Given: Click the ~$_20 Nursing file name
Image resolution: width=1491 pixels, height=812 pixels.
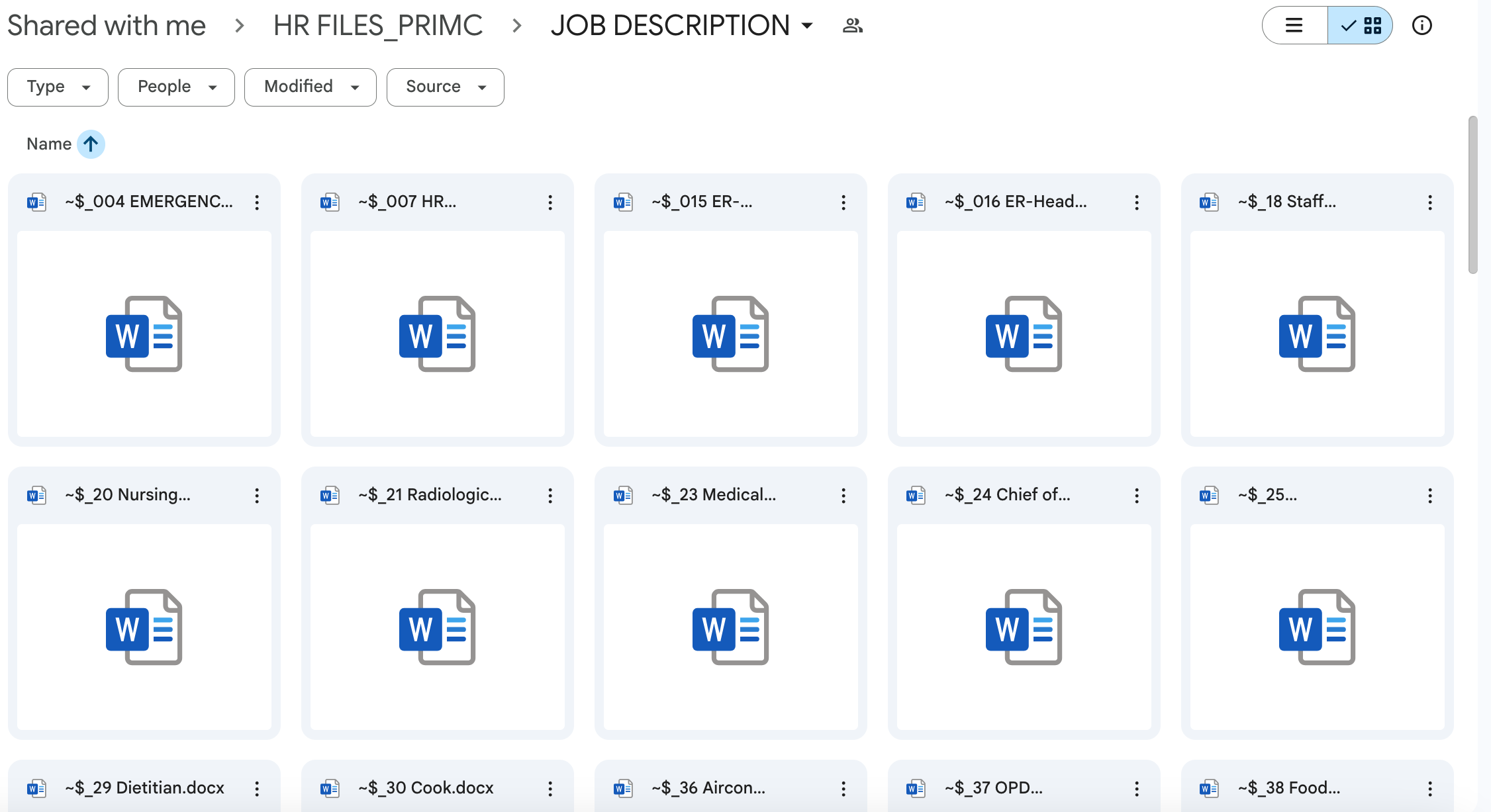Looking at the screenshot, I should (128, 495).
